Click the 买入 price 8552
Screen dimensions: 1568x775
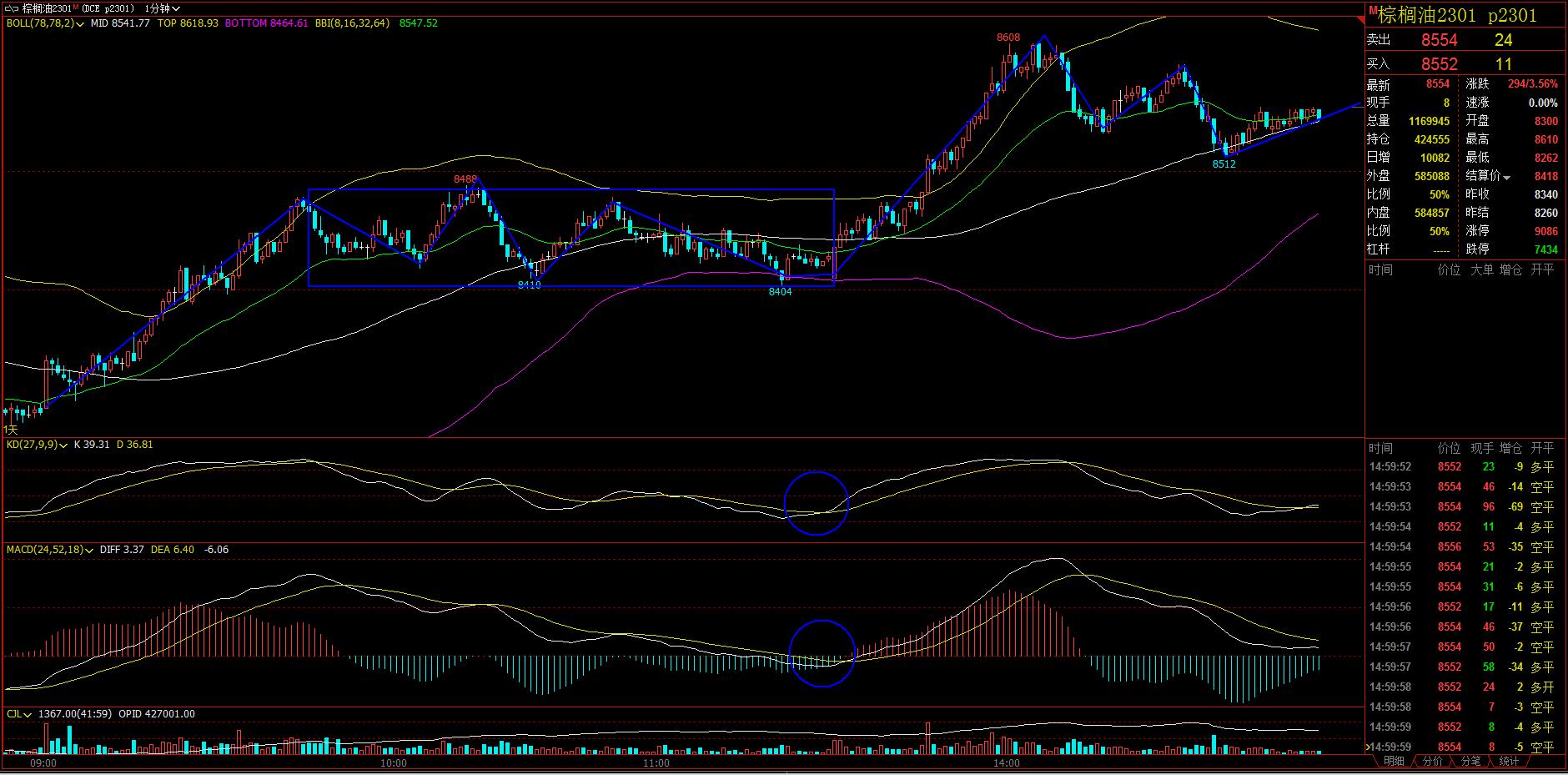(1439, 64)
